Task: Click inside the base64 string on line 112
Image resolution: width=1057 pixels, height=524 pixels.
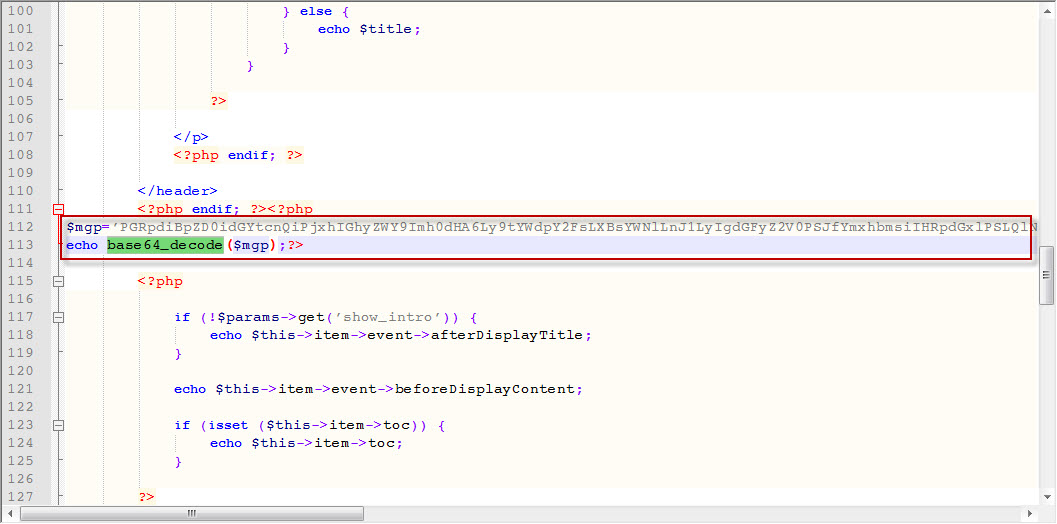Action: point(576,227)
